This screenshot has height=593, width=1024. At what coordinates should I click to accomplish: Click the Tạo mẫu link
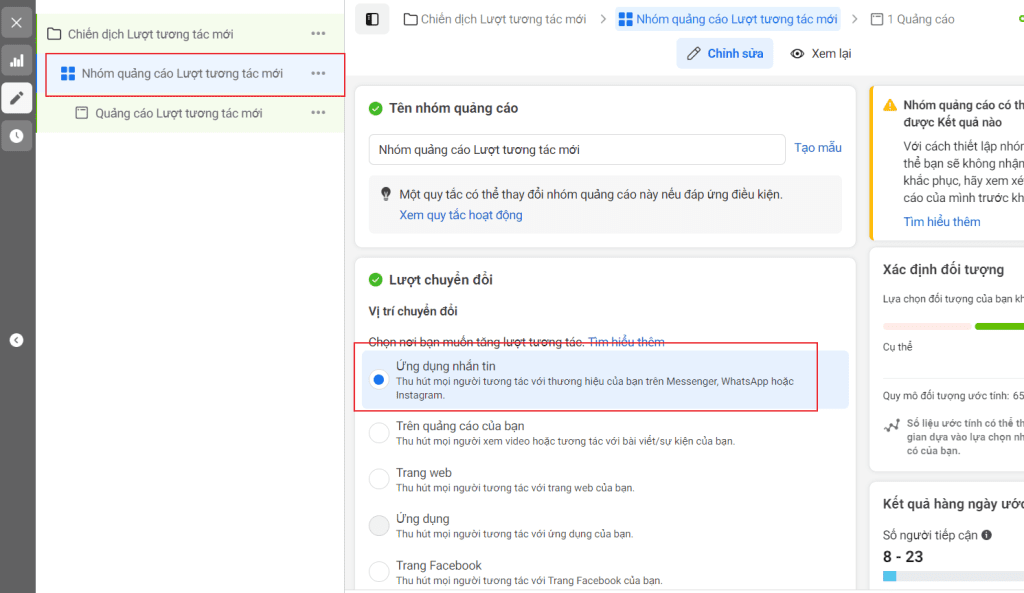click(x=818, y=148)
